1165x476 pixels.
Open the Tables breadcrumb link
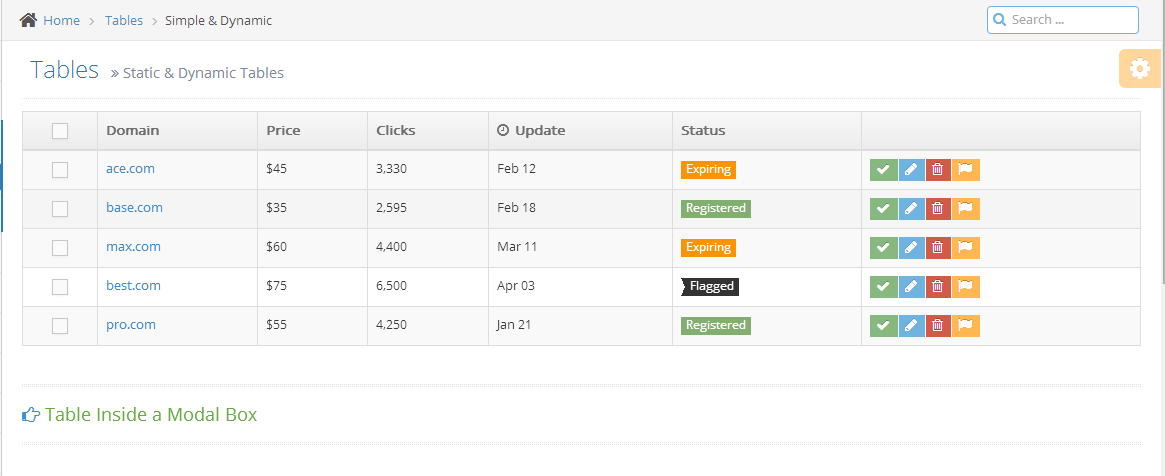coord(124,20)
